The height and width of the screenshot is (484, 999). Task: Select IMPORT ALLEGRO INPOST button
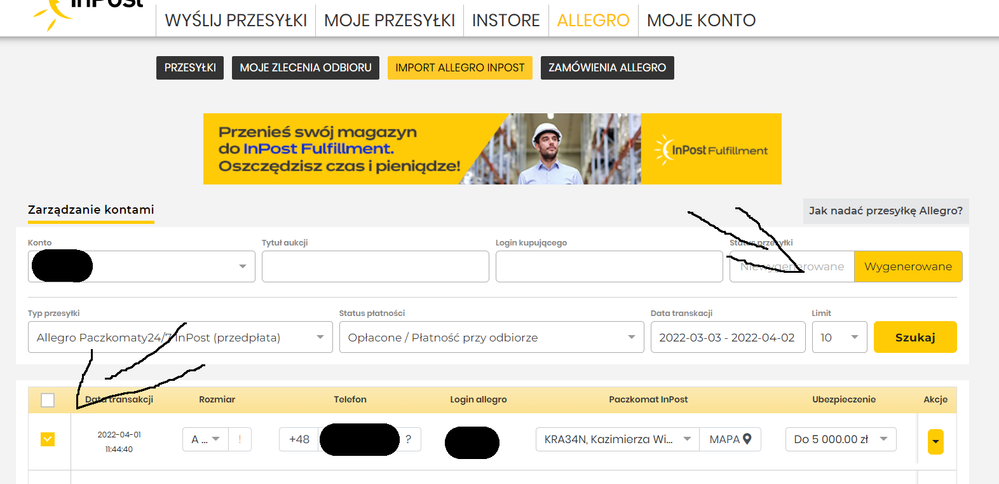click(459, 68)
